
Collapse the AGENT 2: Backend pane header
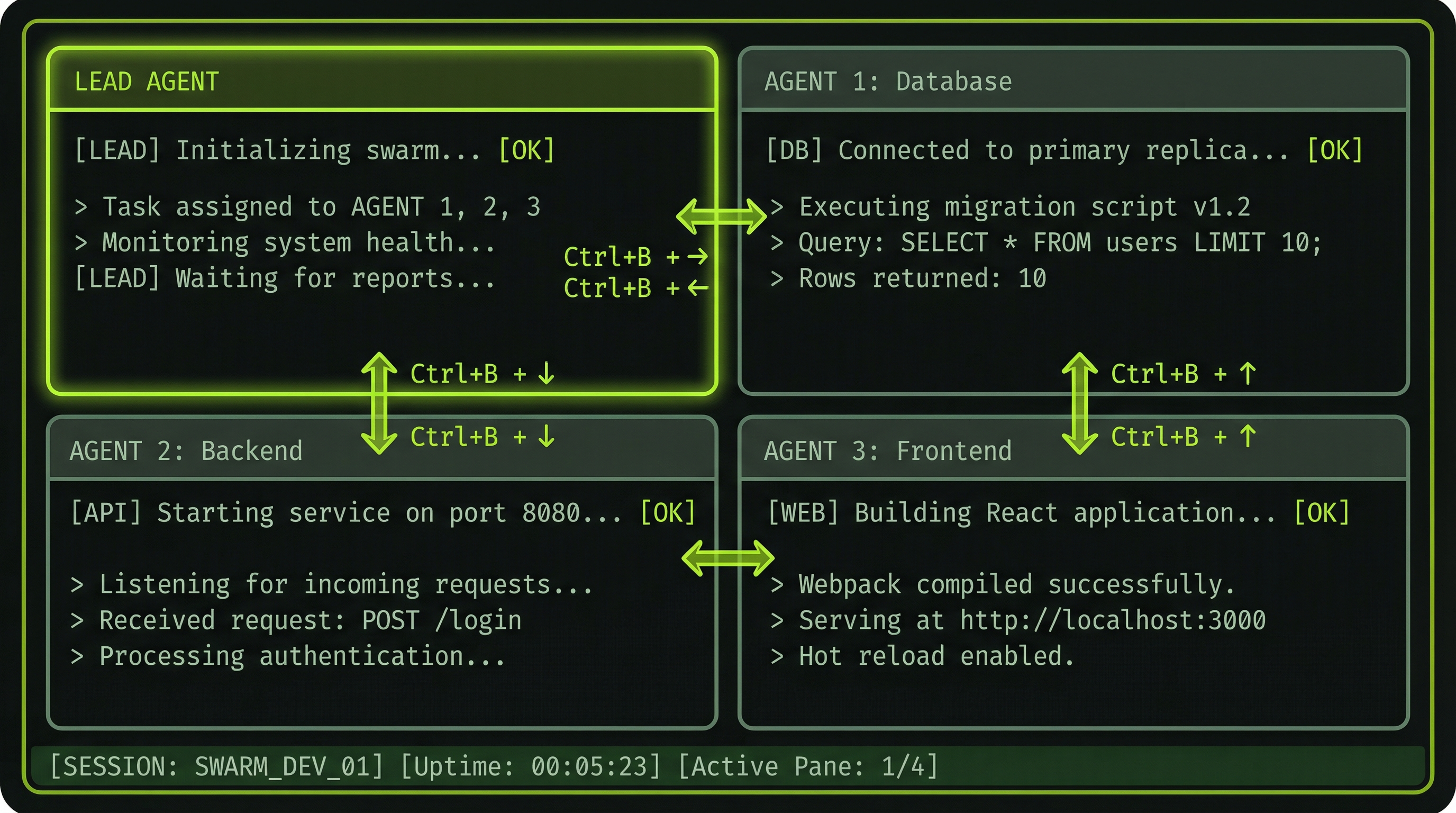coord(188,450)
